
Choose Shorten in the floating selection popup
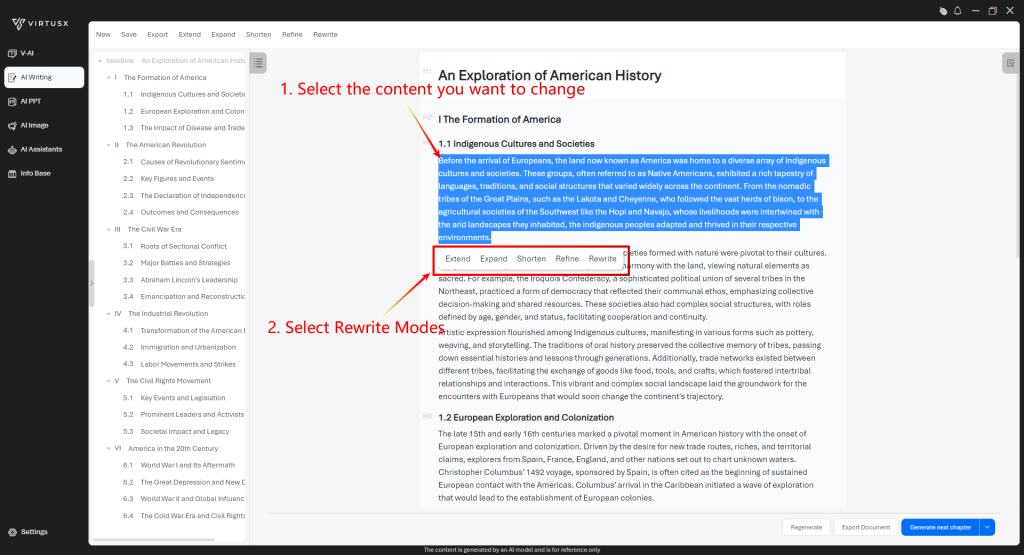pyautogui.click(x=531, y=259)
